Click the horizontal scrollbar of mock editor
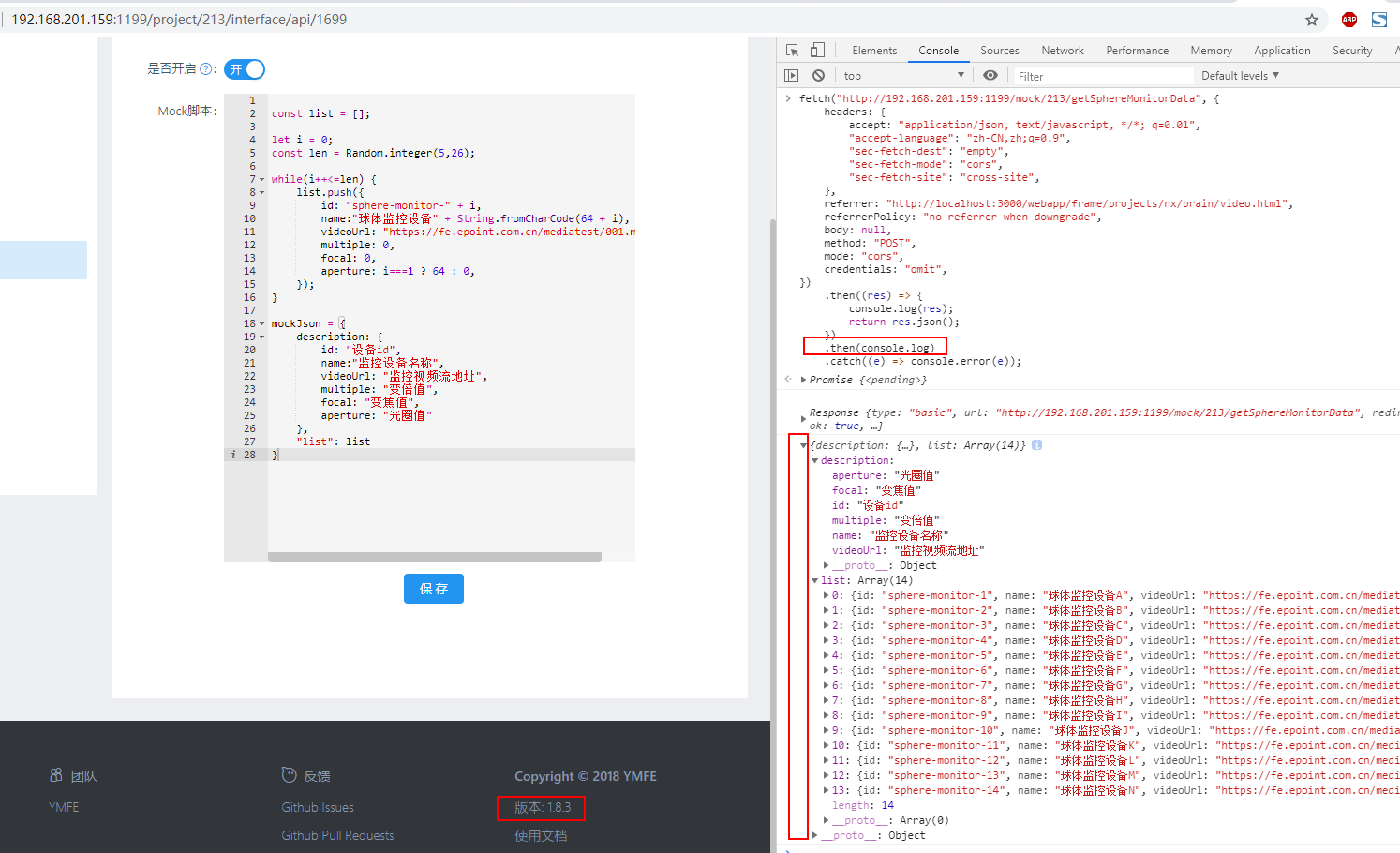 tap(435, 557)
